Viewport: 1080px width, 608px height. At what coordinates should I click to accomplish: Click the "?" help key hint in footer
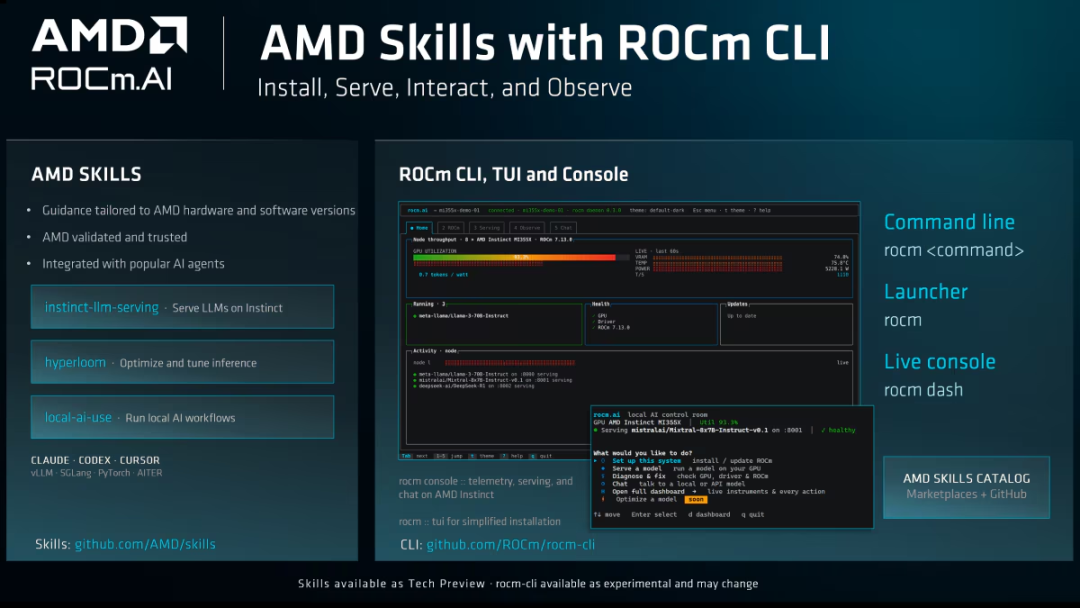504,456
